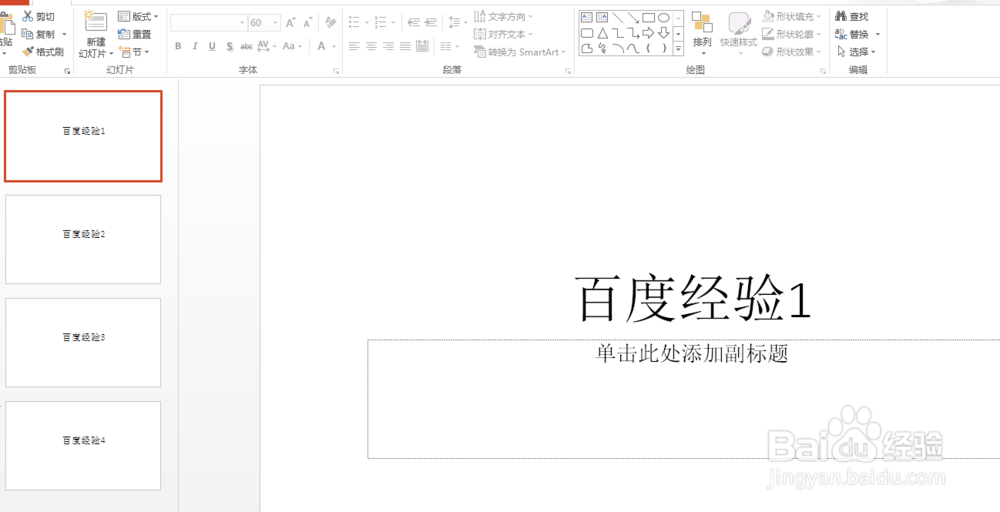Click Find (查找) button
Image resolution: width=1000 pixels, height=512 pixels.
(x=852, y=17)
